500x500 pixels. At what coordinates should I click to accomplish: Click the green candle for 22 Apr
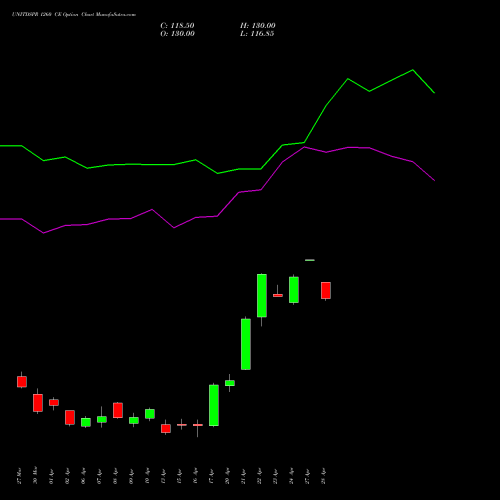(x=262, y=295)
